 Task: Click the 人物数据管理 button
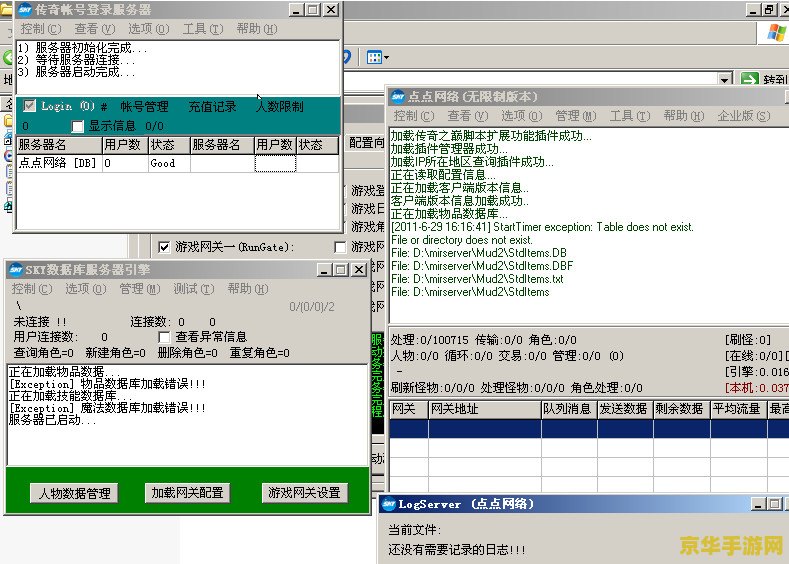pyautogui.click(x=74, y=493)
